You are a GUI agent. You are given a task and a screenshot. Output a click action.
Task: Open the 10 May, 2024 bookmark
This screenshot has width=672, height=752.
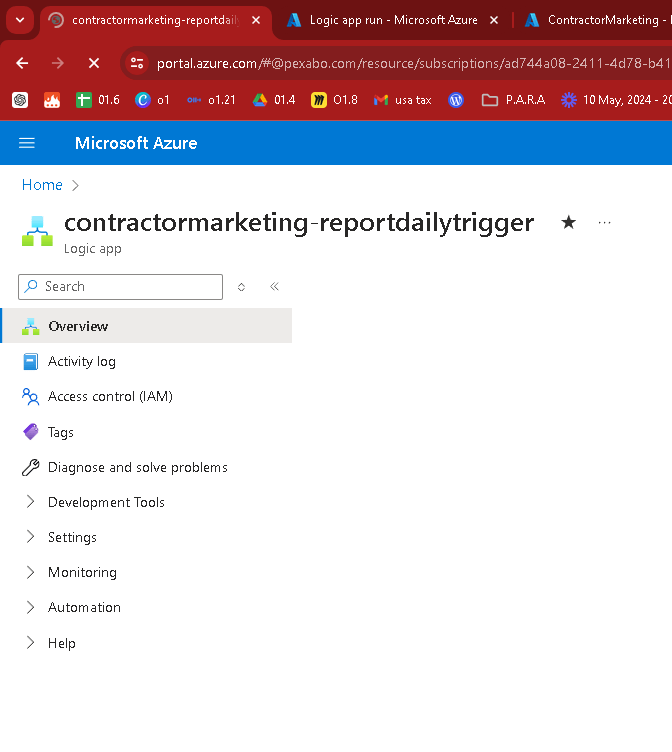pyautogui.click(x=616, y=100)
